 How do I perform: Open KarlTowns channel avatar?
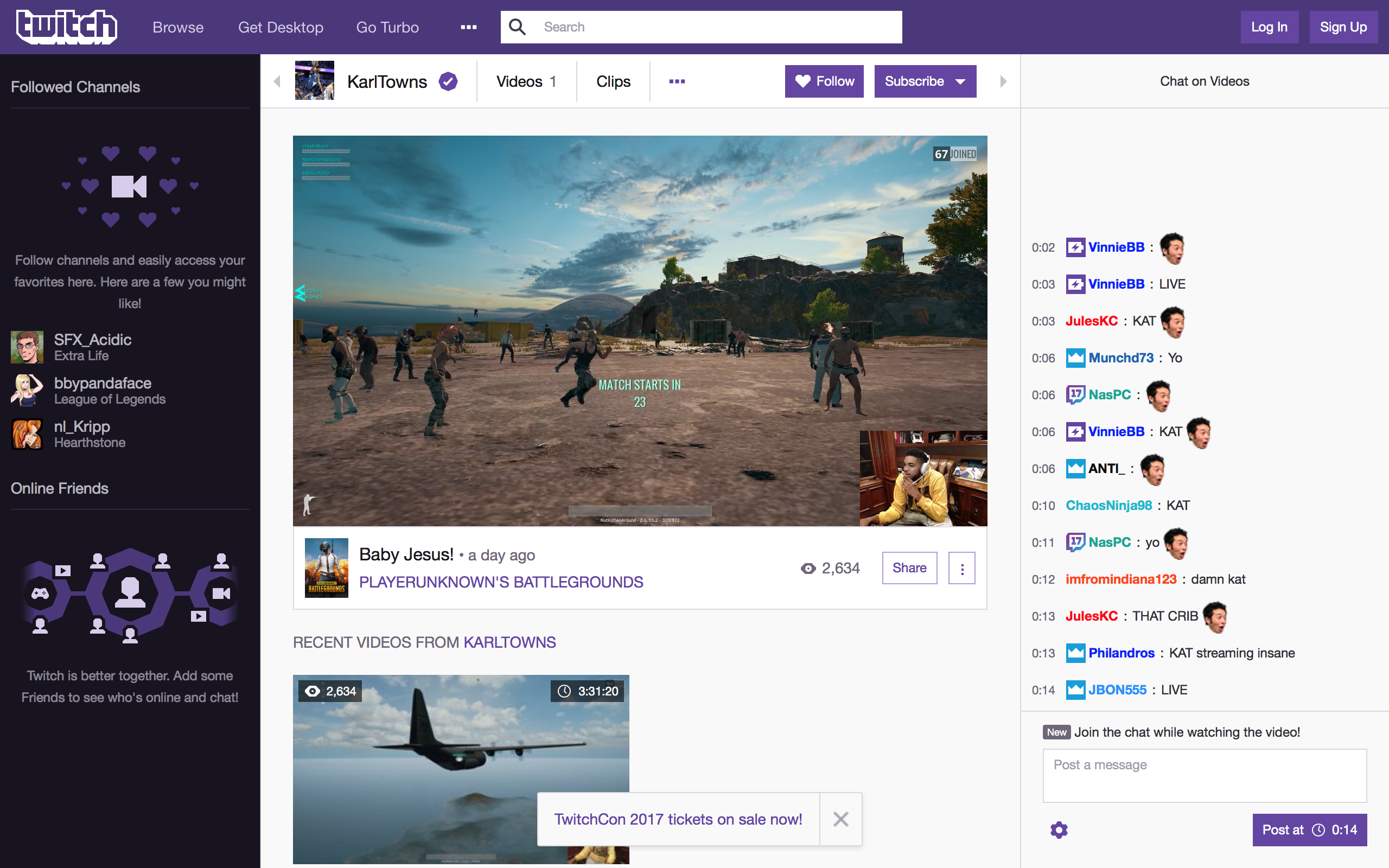[x=315, y=81]
